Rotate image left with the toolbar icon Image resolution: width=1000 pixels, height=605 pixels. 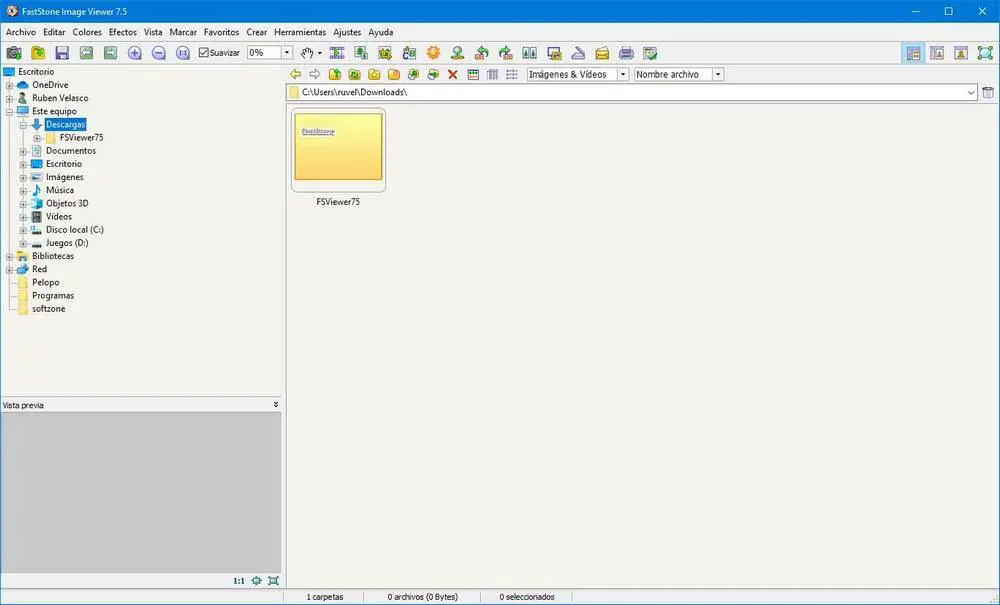(482, 53)
